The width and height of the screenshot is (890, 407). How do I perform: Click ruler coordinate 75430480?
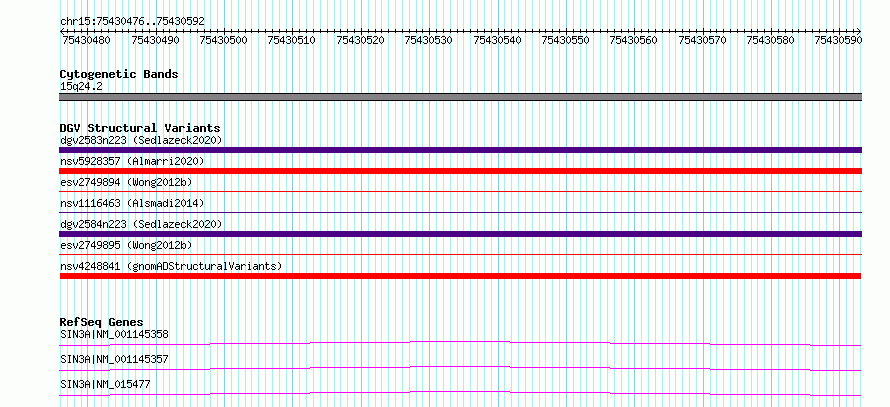coord(86,40)
